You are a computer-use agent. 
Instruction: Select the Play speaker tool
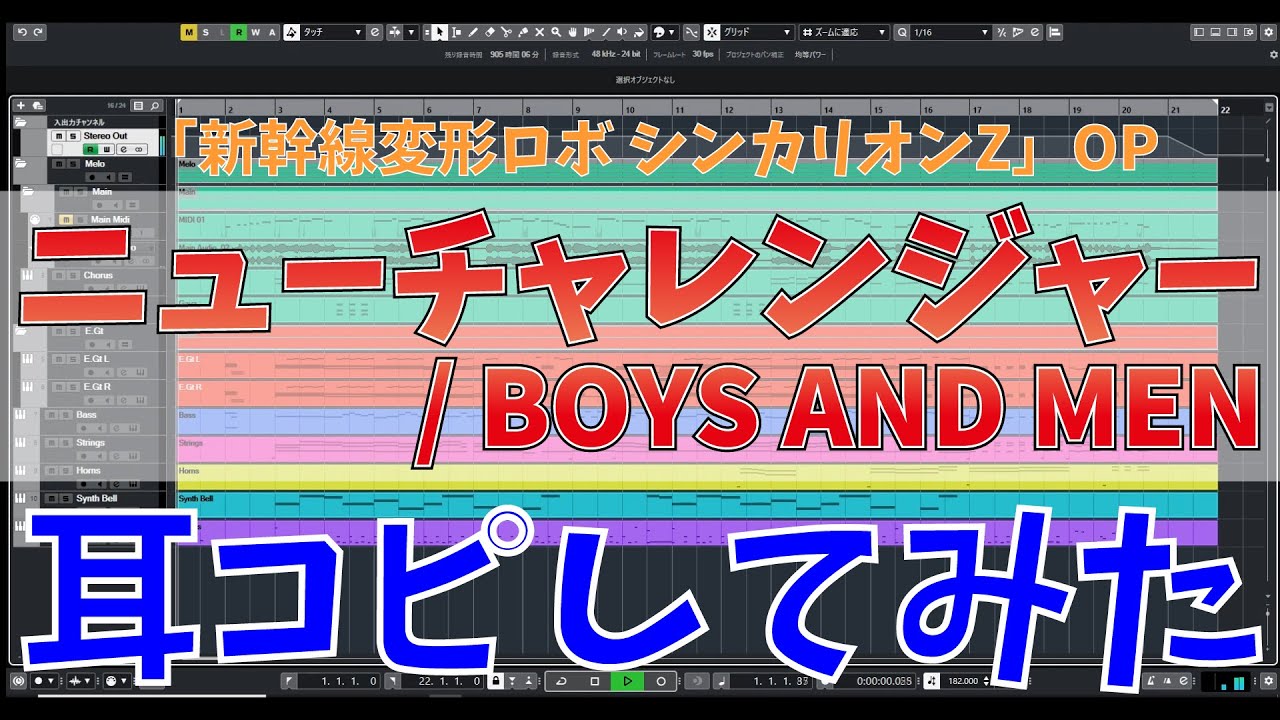622,32
